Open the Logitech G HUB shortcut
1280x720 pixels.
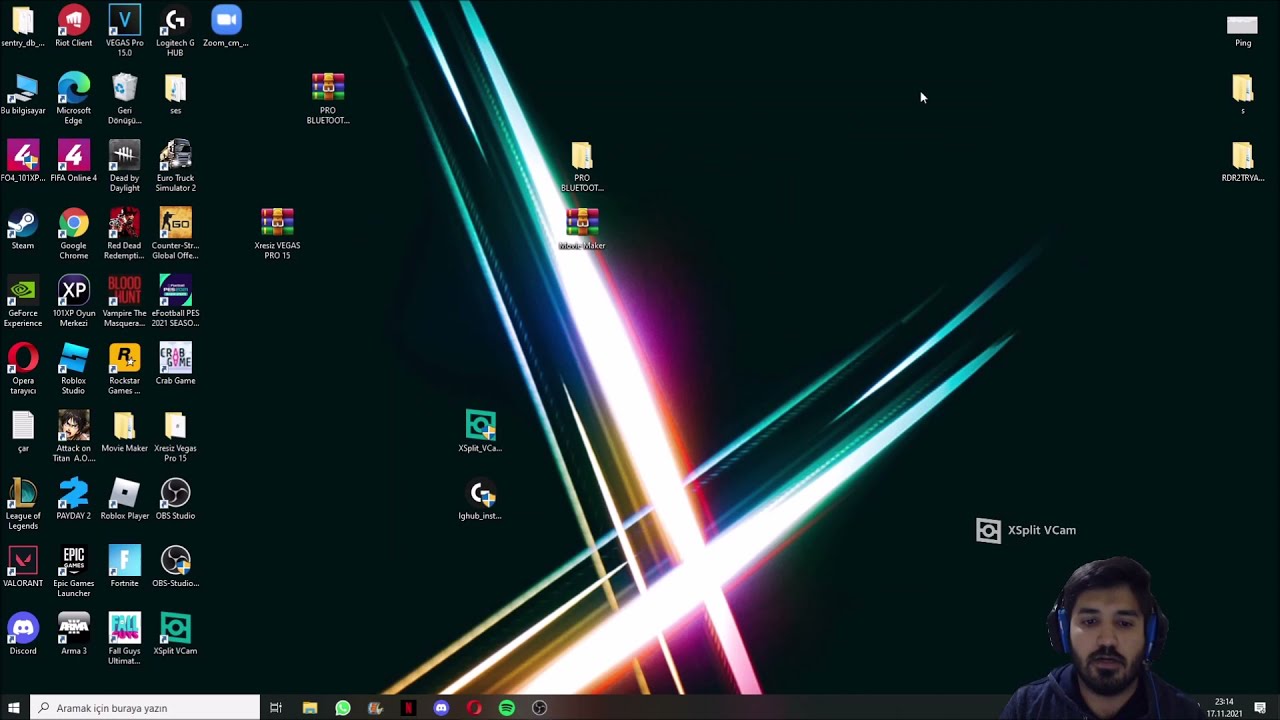tap(175, 31)
